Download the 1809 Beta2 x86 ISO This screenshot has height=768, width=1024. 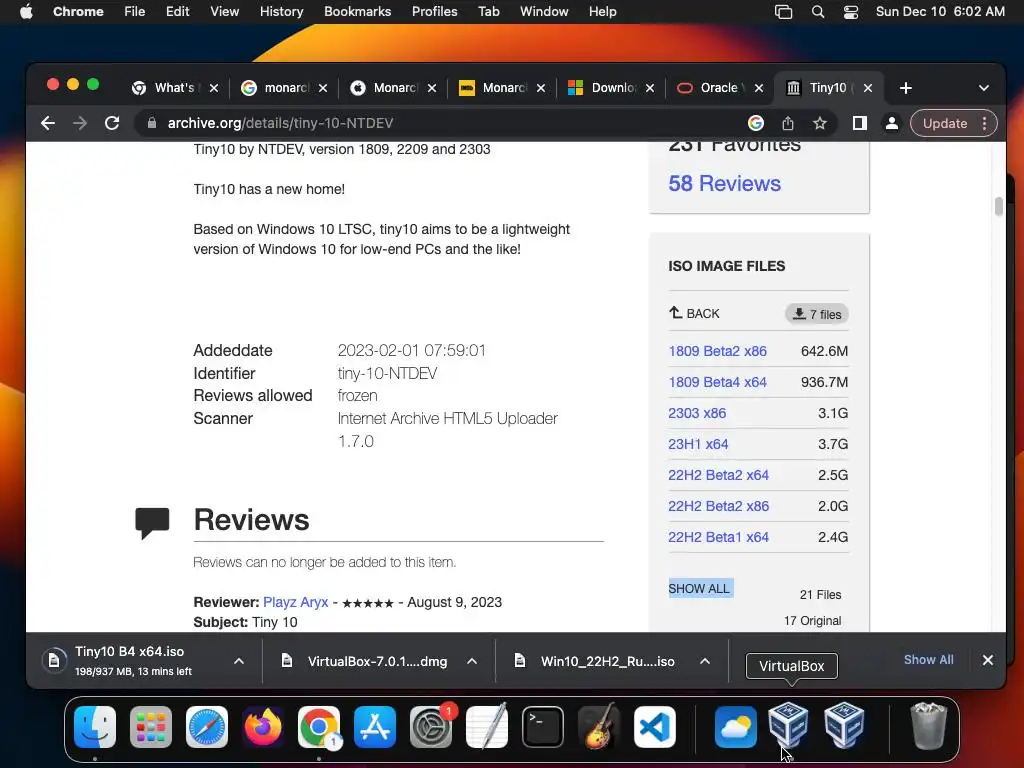coord(717,351)
